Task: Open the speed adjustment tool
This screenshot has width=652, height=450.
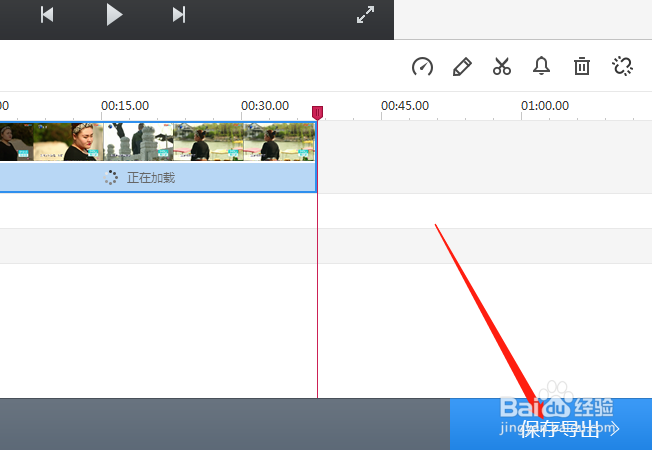Action: click(422, 67)
